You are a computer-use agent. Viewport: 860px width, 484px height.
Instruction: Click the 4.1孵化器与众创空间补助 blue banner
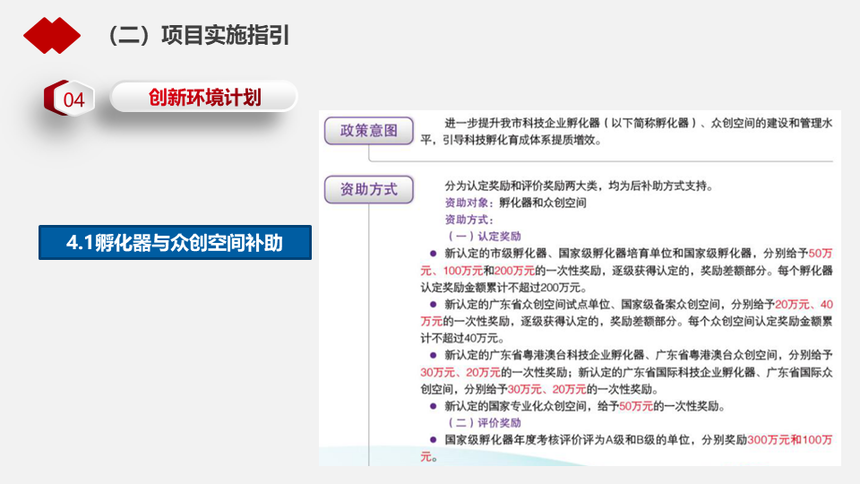175,242
